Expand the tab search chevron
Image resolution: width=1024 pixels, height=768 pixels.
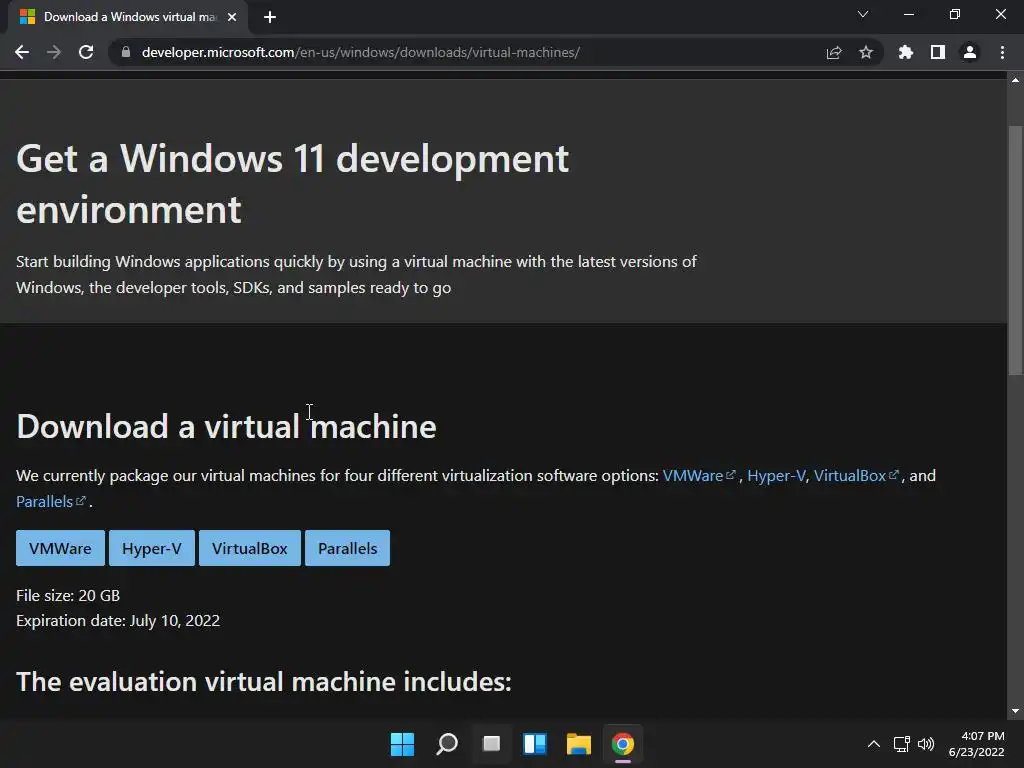click(863, 14)
